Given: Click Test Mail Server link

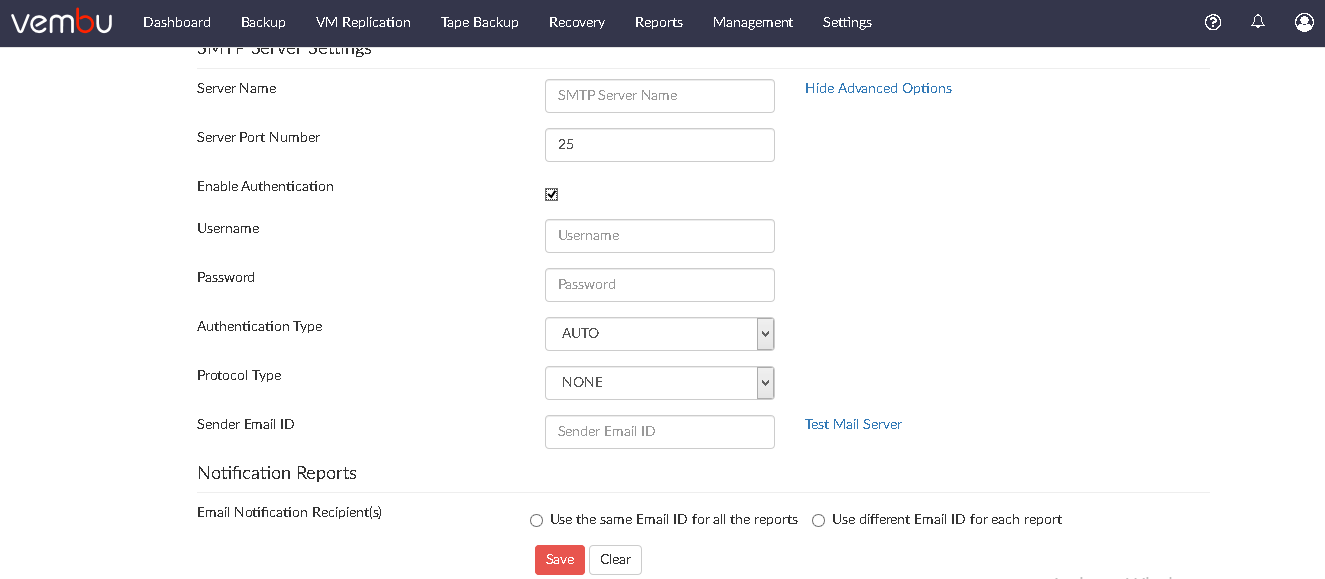Looking at the screenshot, I should [x=853, y=424].
